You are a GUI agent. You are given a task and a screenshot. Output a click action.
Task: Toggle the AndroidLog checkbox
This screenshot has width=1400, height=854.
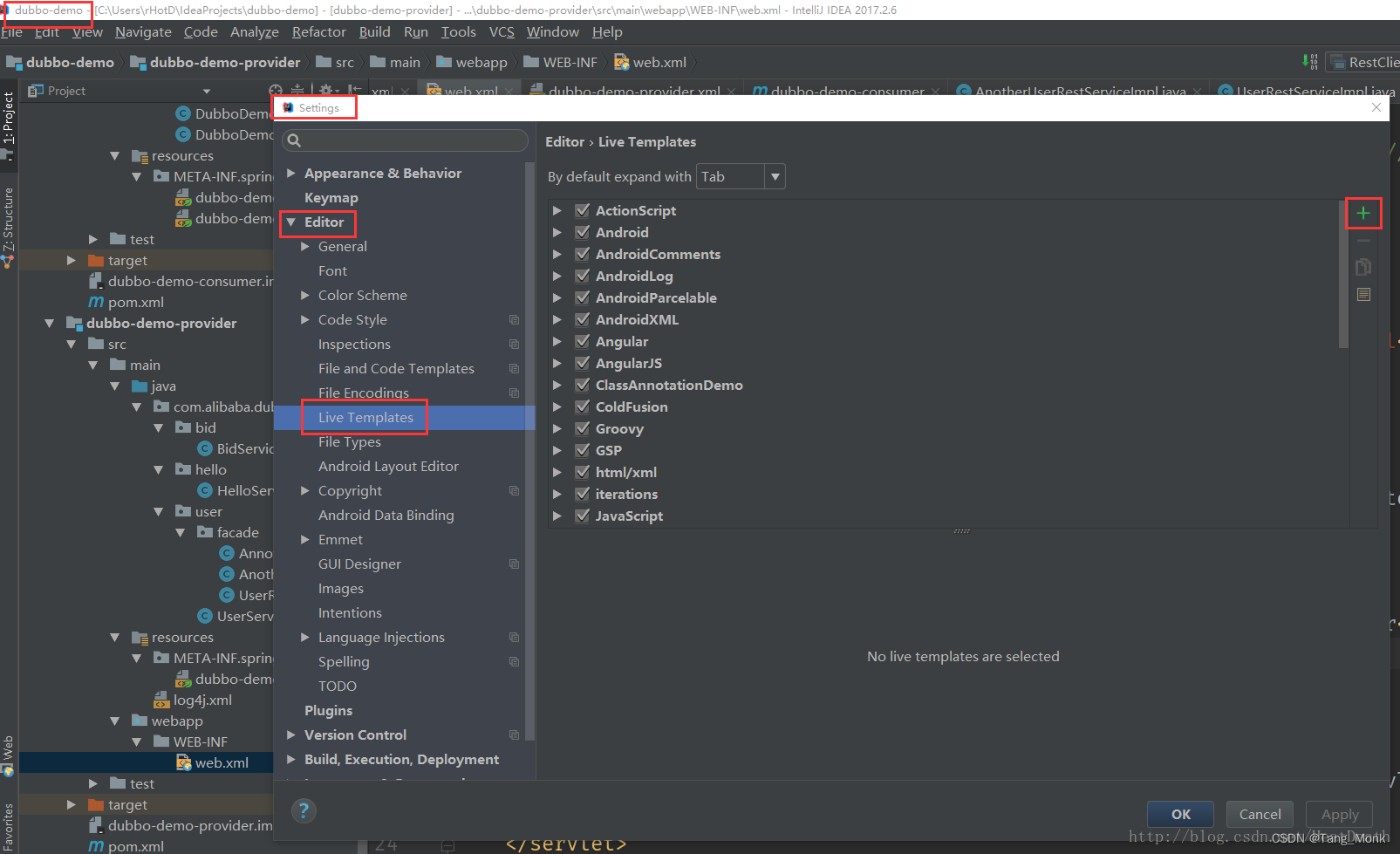[583, 276]
